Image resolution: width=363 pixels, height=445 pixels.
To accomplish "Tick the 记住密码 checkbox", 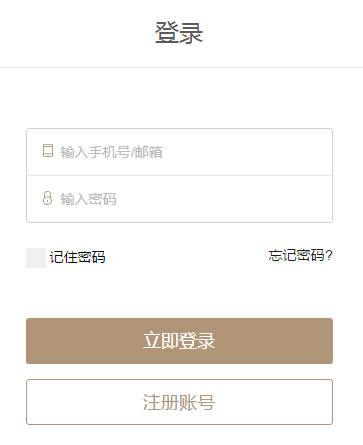I will (36, 258).
